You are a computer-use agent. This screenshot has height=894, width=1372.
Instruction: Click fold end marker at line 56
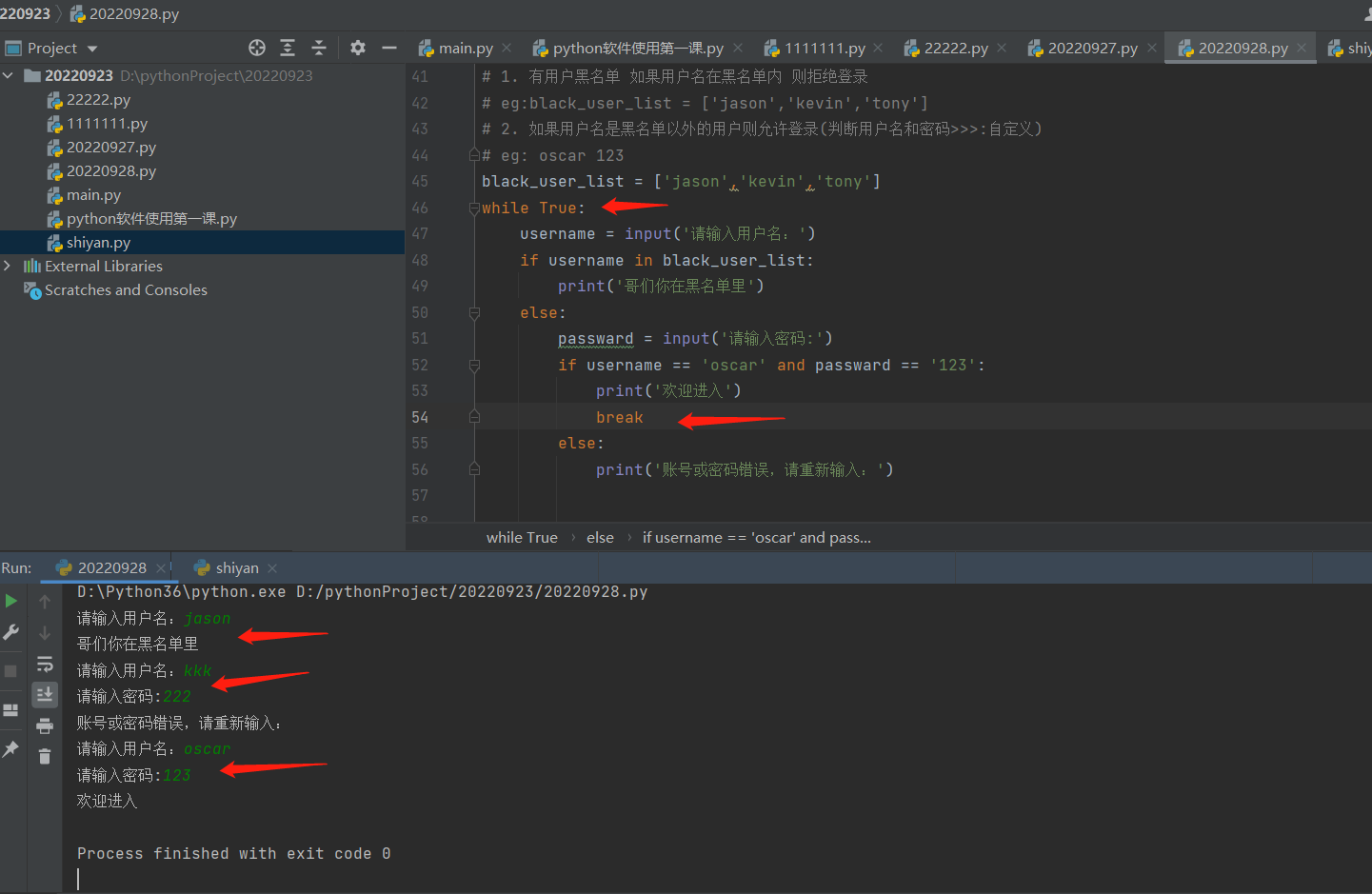[x=474, y=468]
